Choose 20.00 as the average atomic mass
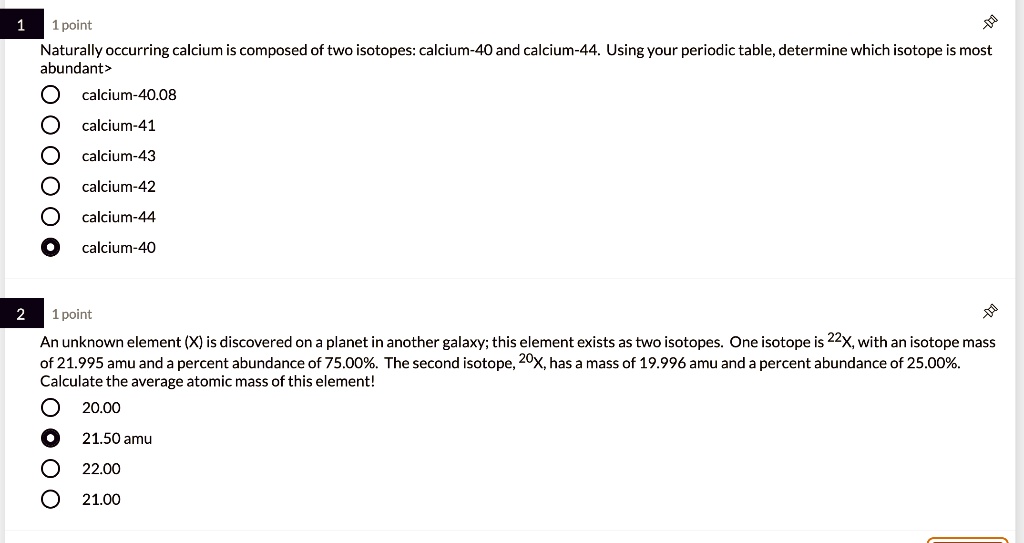The height and width of the screenshot is (543, 1024). click(x=50, y=408)
